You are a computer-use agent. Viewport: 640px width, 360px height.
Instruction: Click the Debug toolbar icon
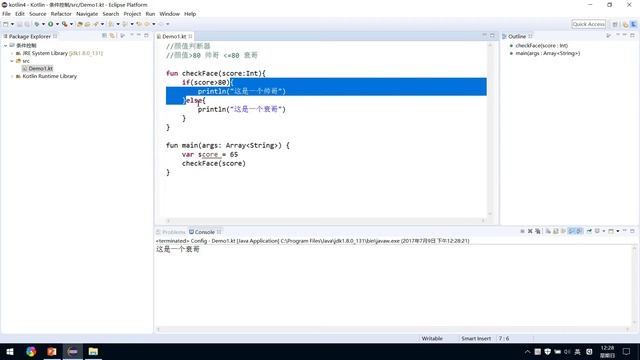[37, 24]
